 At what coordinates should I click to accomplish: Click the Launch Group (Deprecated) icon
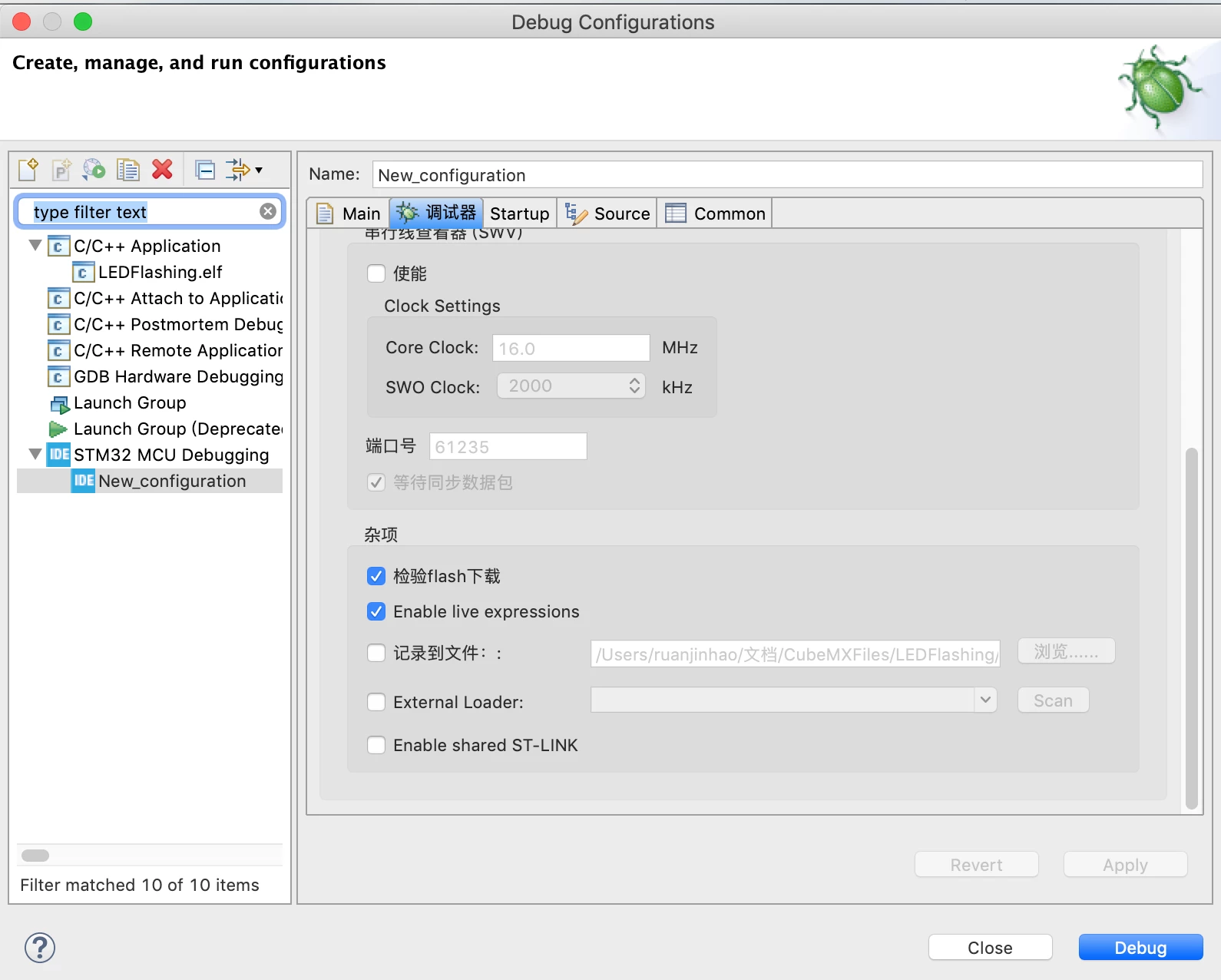pyautogui.click(x=58, y=429)
